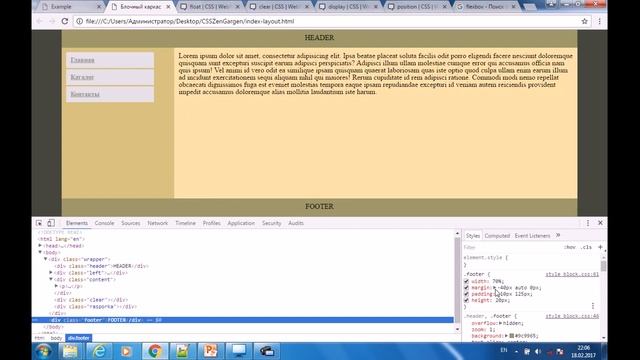
Task: Toggle the DevTools device toolbar icon
Action: tap(51, 223)
